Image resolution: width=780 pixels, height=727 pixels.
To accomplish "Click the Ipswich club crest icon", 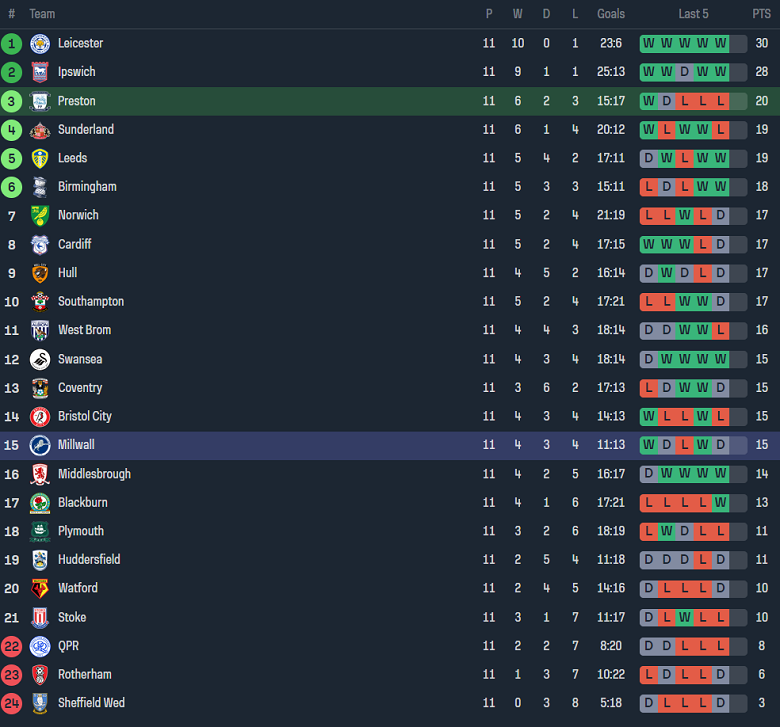I will (x=40, y=72).
